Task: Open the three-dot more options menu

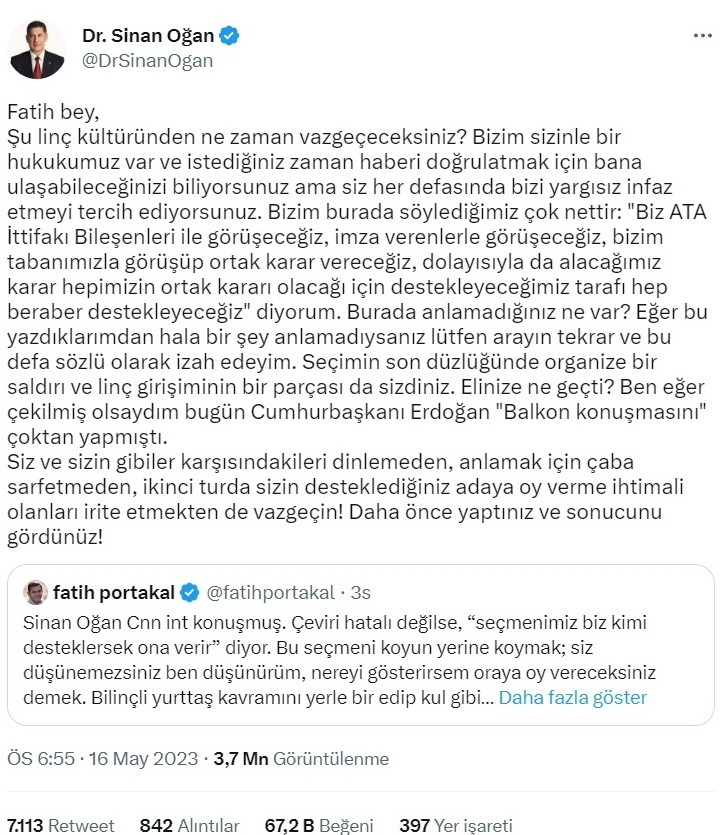Action: coord(703,36)
